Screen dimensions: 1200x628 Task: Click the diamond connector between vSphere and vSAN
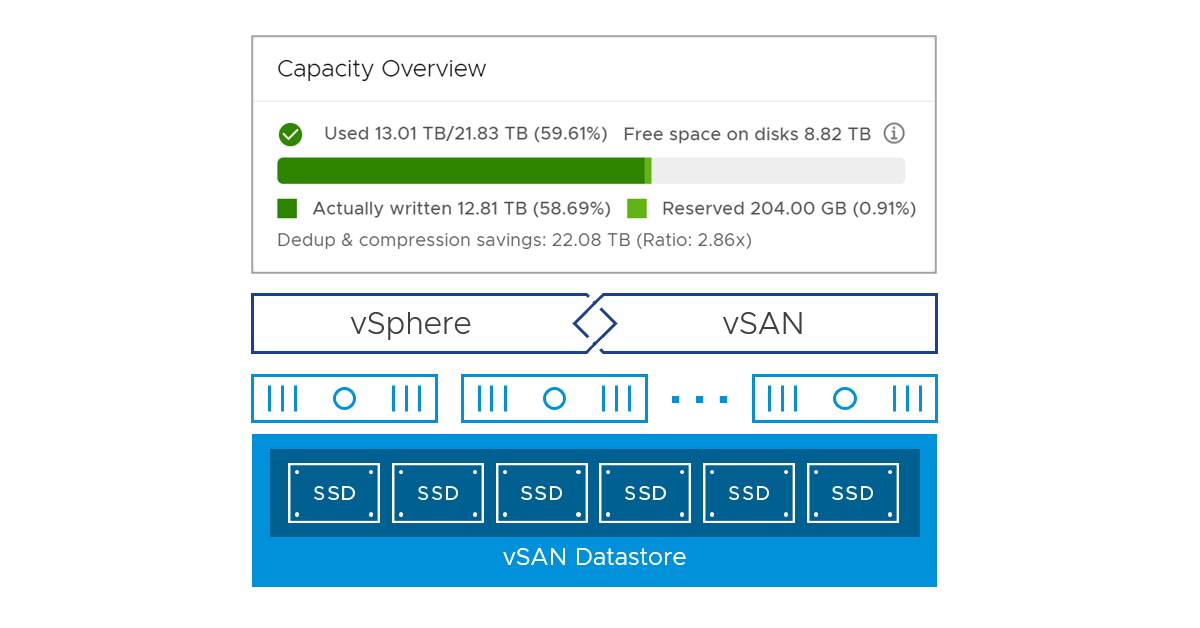click(x=594, y=323)
